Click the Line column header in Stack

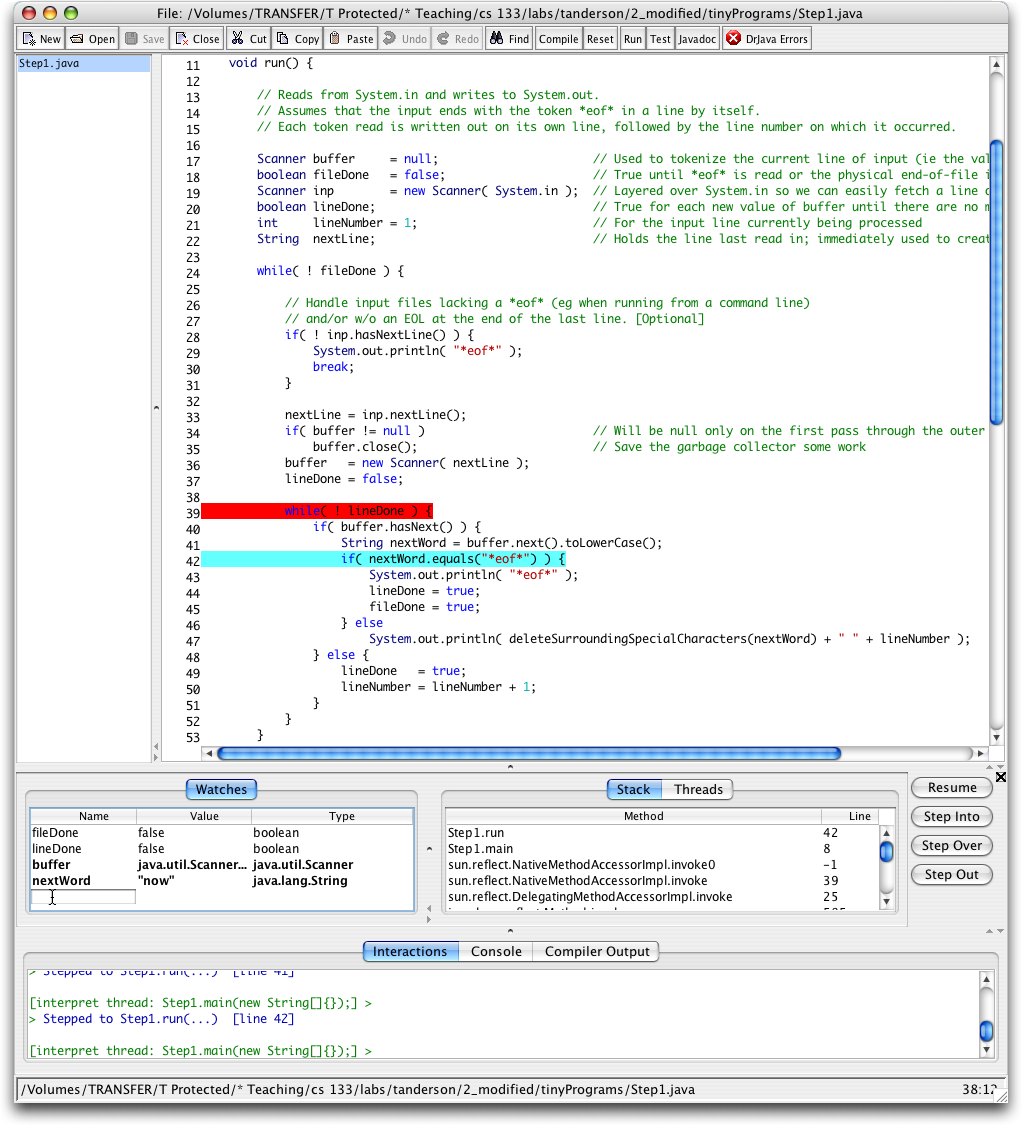pyautogui.click(x=850, y=816)
